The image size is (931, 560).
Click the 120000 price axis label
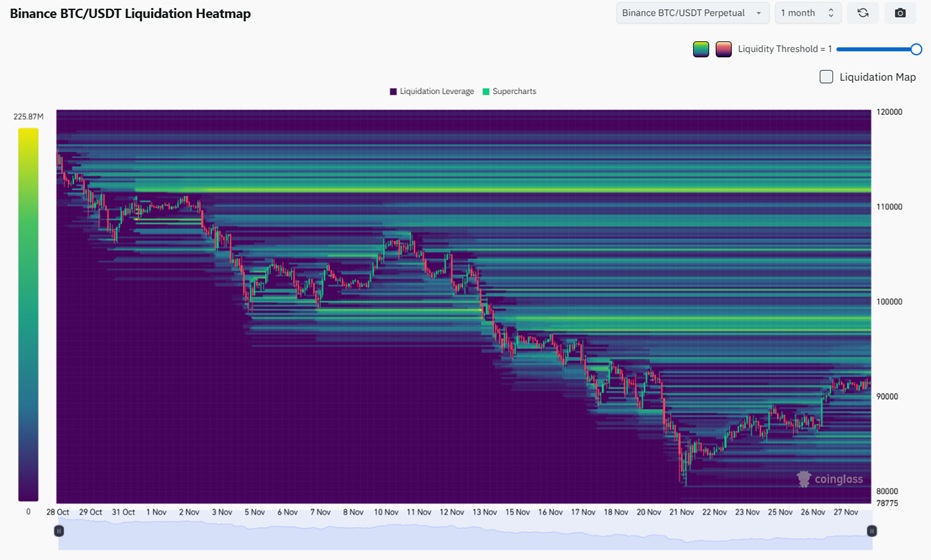(889, 112)
